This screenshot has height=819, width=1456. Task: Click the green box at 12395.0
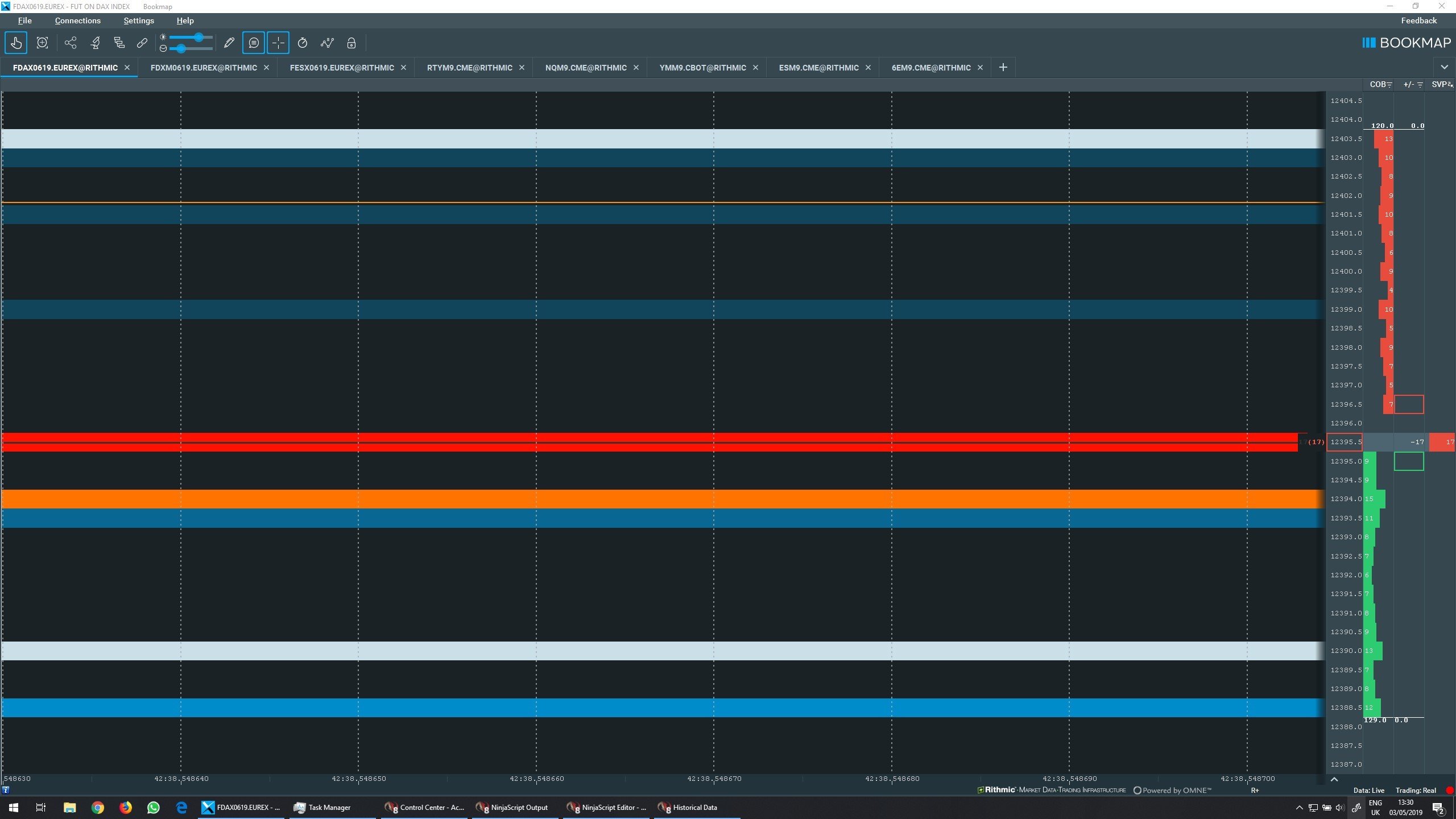pyautogui.click(x=1409, y=461)
